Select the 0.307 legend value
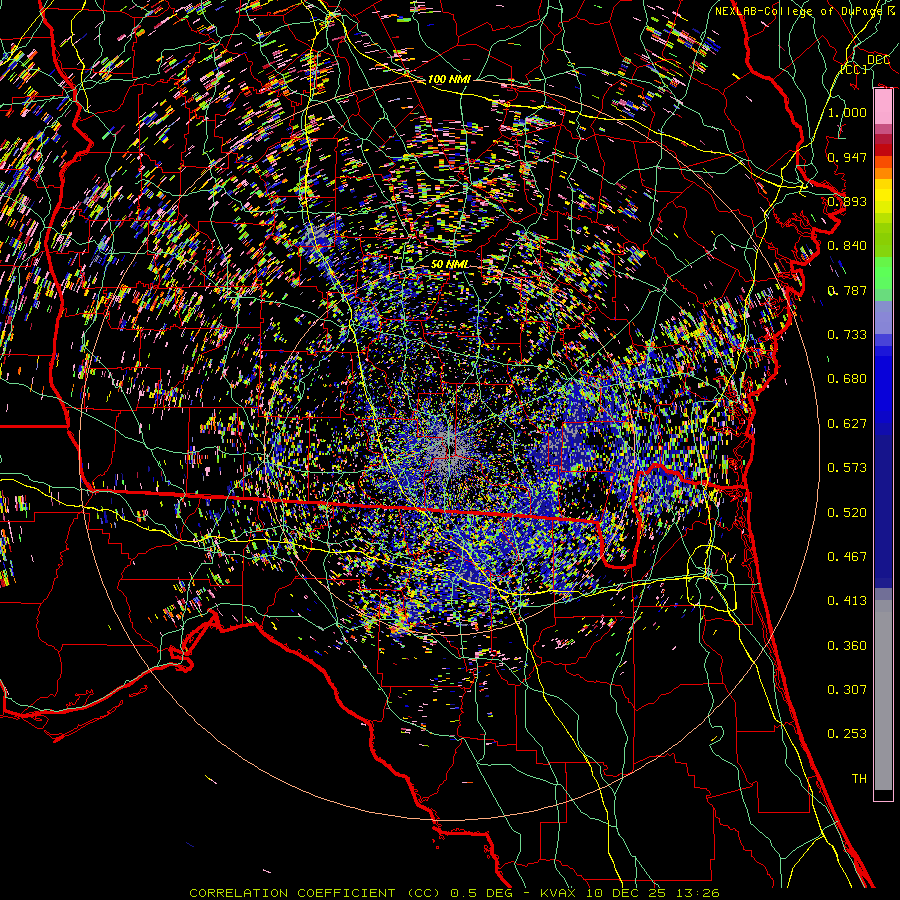Viewport: 900px width, 900px height. 847,690
